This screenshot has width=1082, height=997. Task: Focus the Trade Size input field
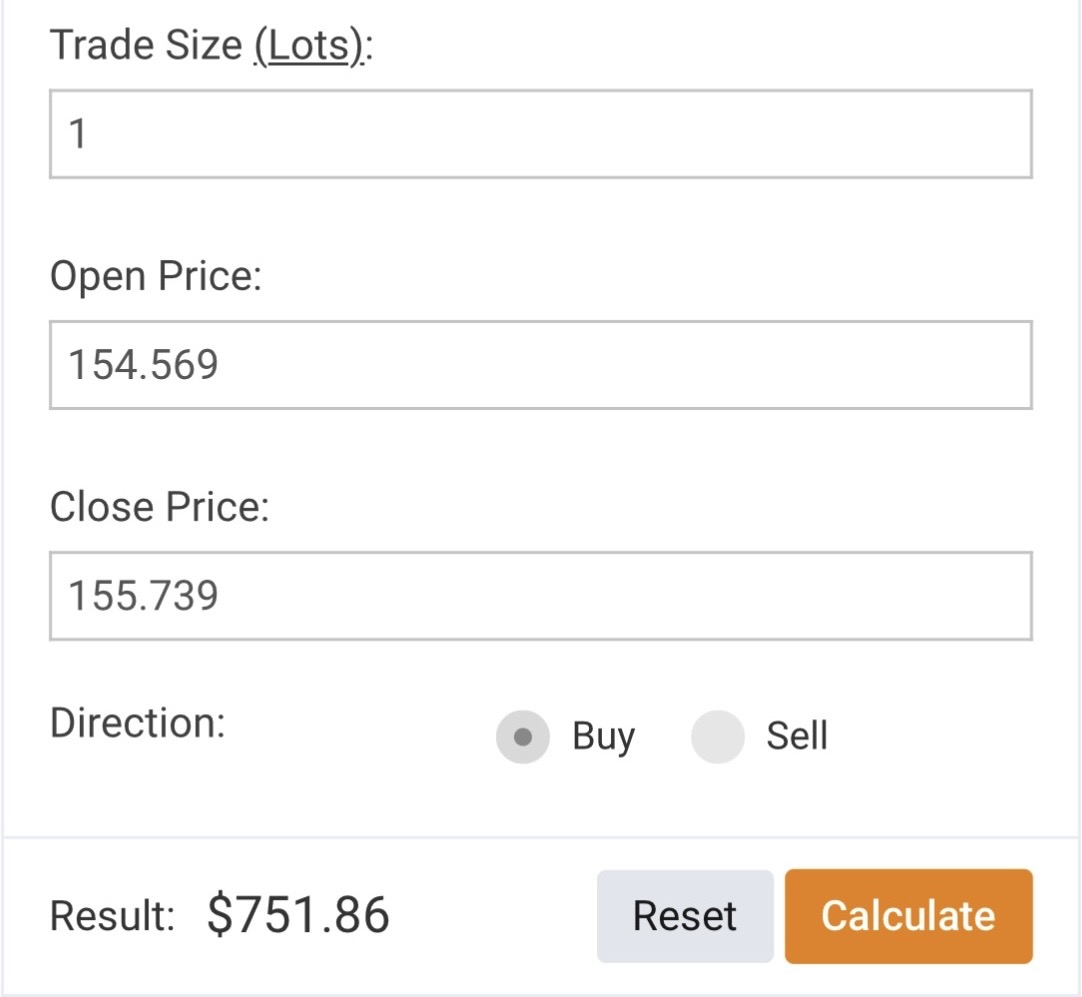540,134
